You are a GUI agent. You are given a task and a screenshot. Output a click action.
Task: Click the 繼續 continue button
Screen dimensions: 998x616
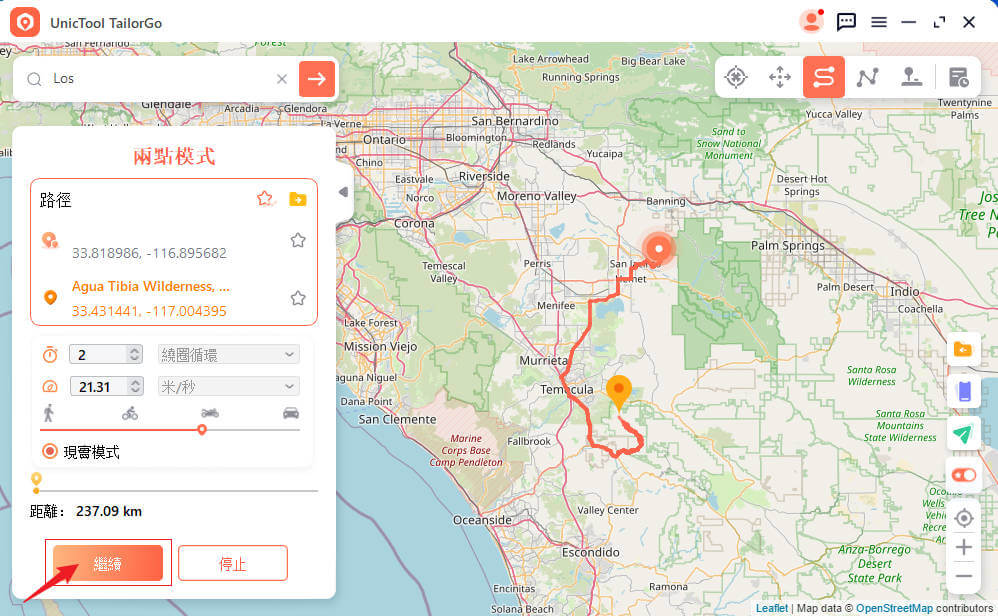[x=108, y=563]
